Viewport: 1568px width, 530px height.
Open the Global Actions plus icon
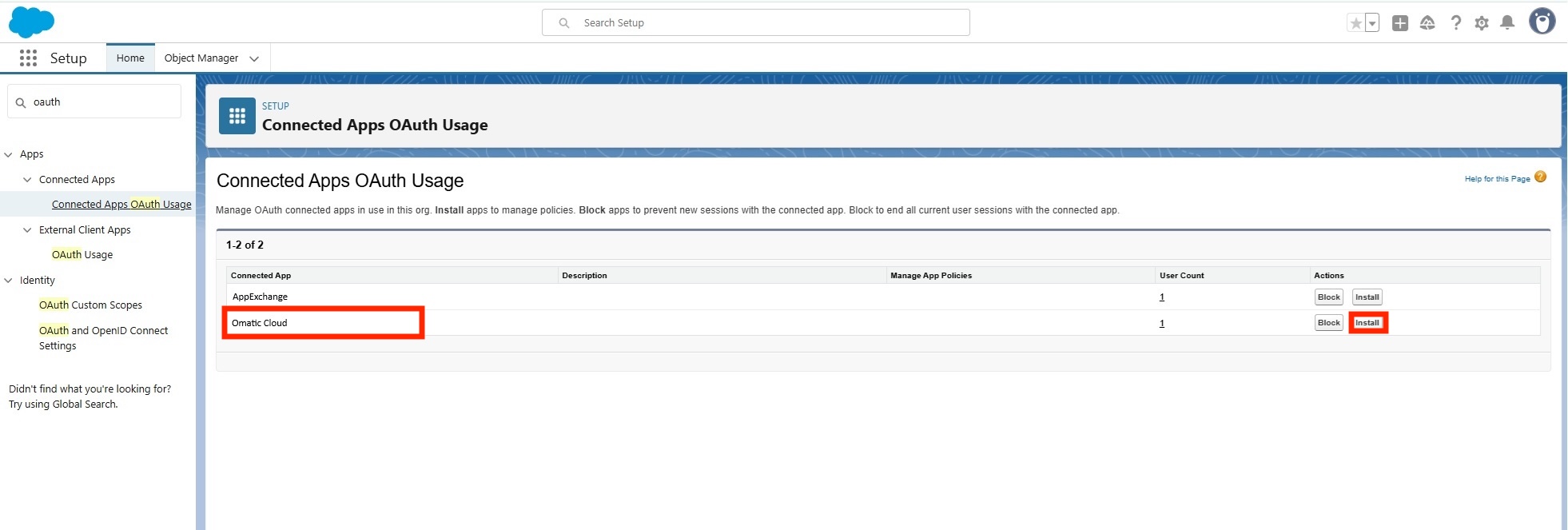(1400, 23)
